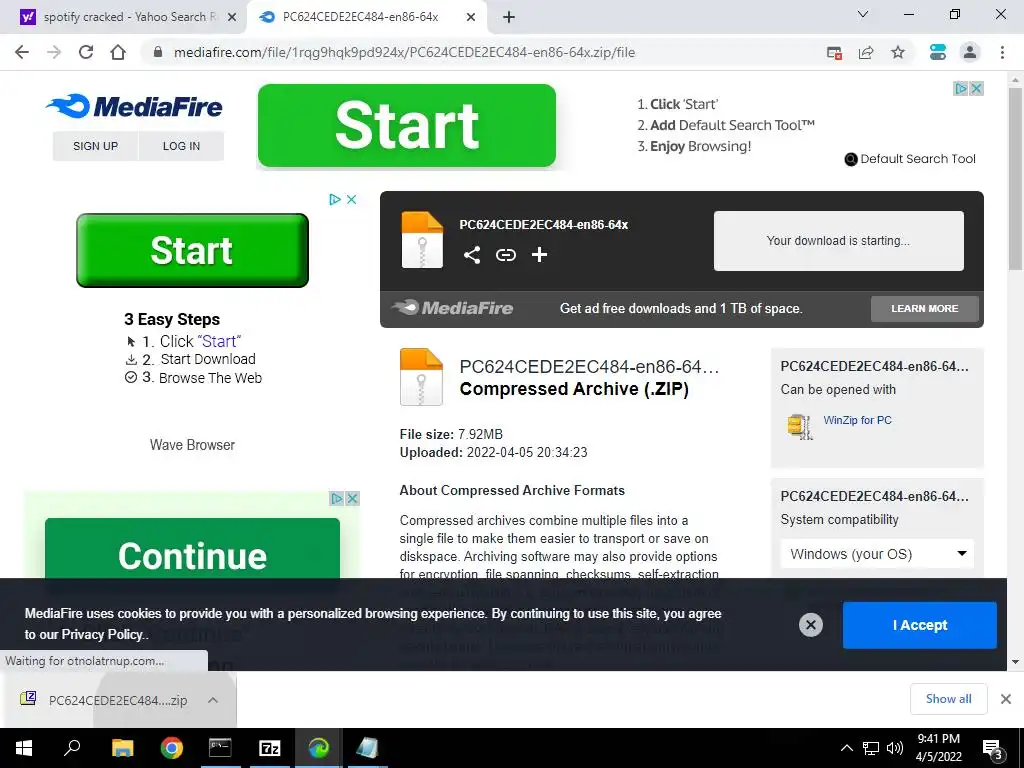Expand download item options chevron
This screenshot has height=768, width=1024.
click(213, 700)
